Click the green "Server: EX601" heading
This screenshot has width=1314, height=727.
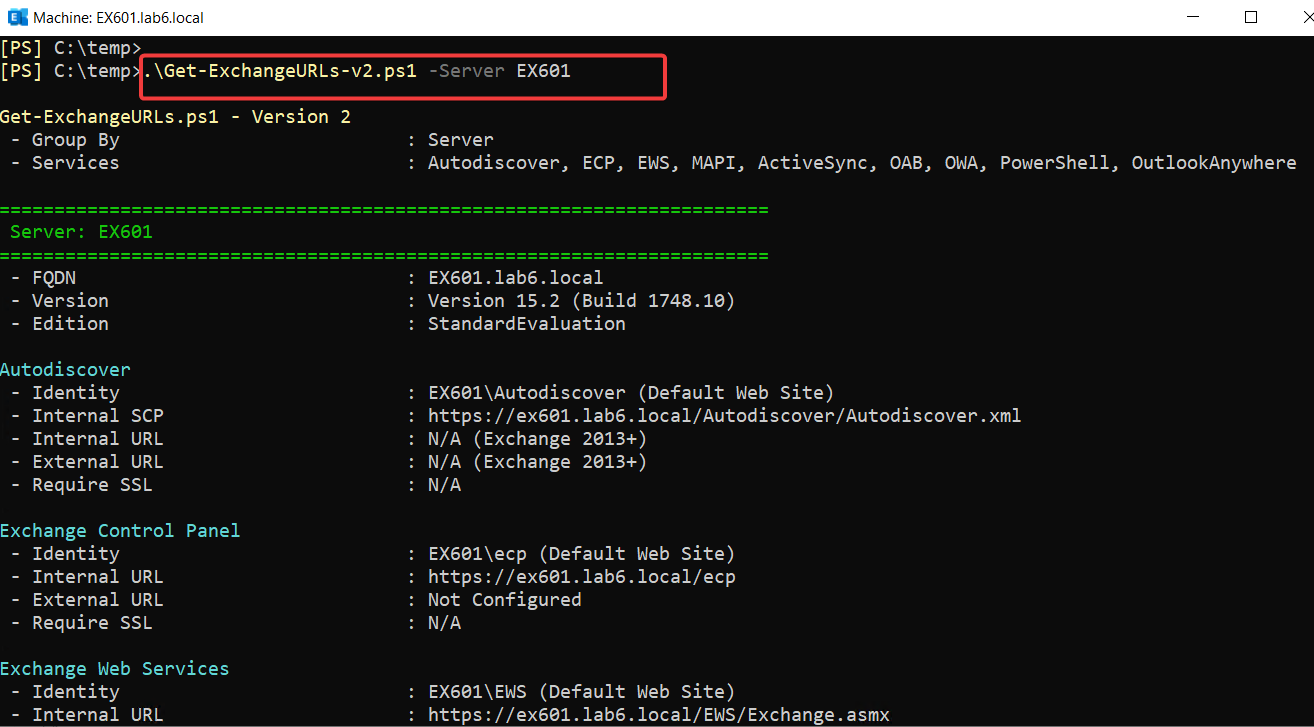(x=81, y=232)
